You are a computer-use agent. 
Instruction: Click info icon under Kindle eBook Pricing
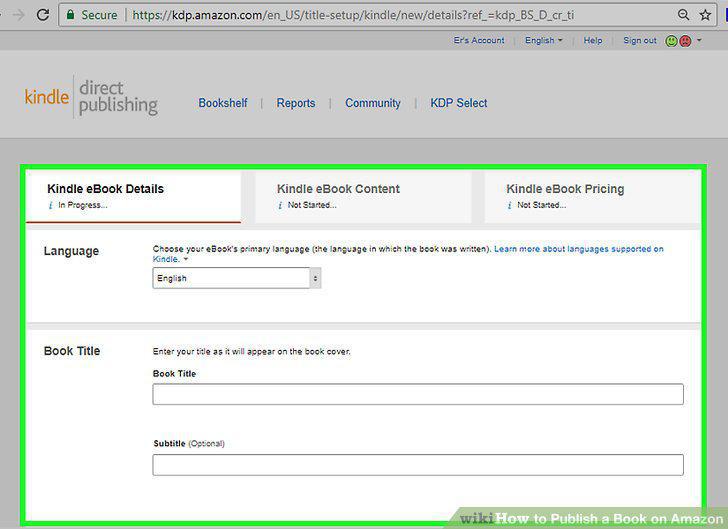click(509, 205)
